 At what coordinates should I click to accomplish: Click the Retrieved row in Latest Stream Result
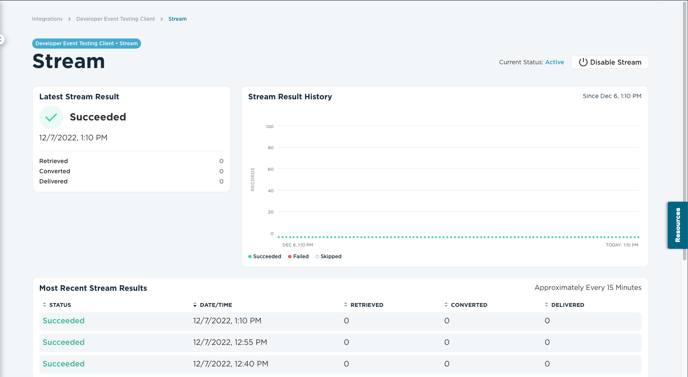131,161
